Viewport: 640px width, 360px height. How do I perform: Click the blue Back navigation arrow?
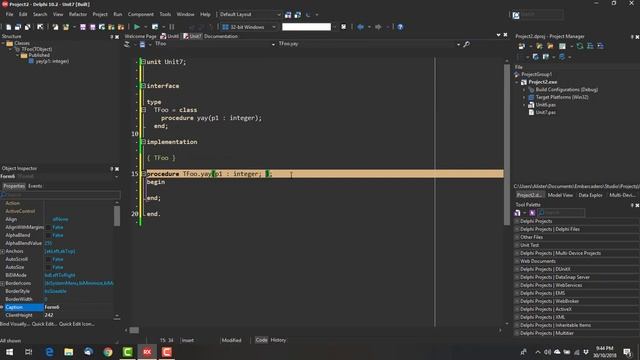click(x=360, y=27)
